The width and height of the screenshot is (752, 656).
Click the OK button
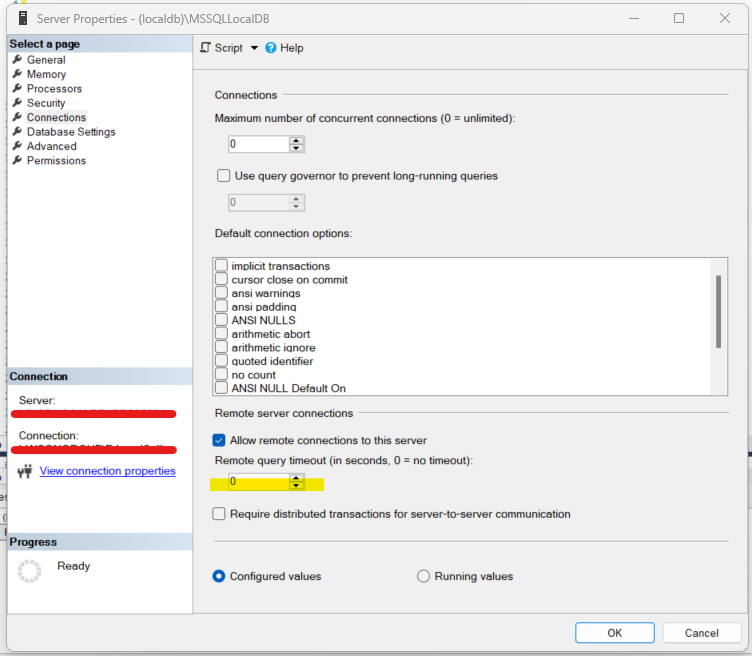point(614,633)
